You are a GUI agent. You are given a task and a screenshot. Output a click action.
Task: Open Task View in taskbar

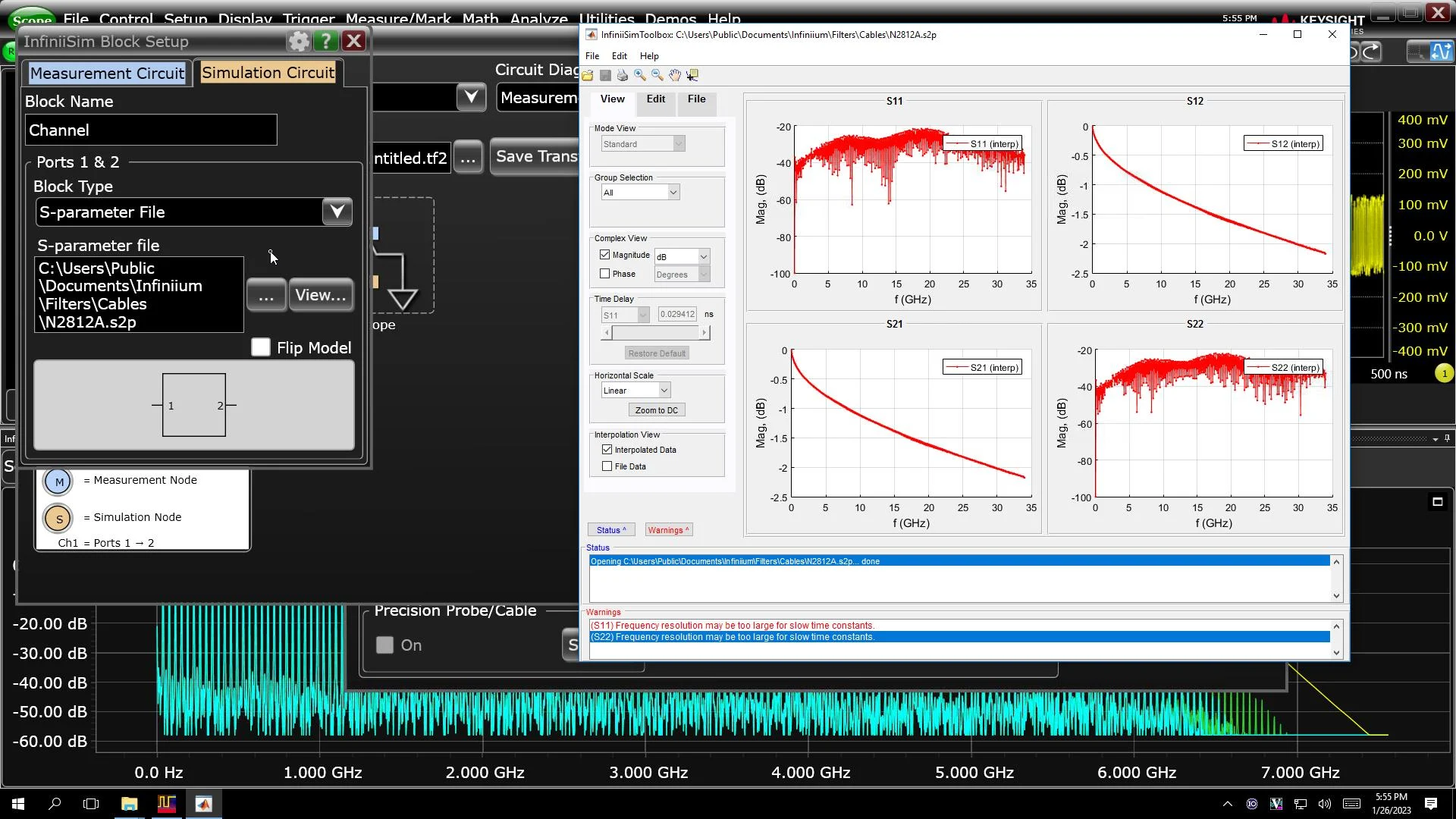(x=91, y=804)
